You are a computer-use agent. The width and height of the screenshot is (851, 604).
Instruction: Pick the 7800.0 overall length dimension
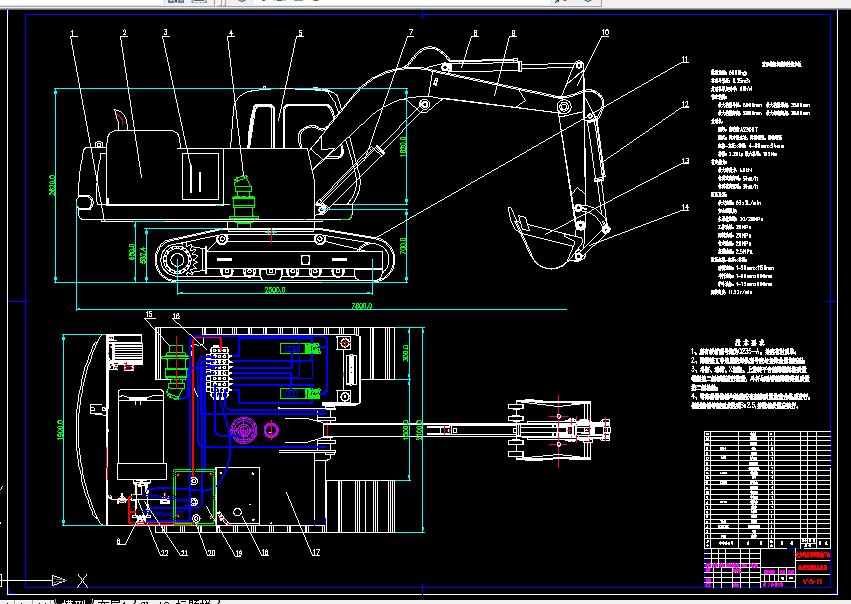coord(362,306)
